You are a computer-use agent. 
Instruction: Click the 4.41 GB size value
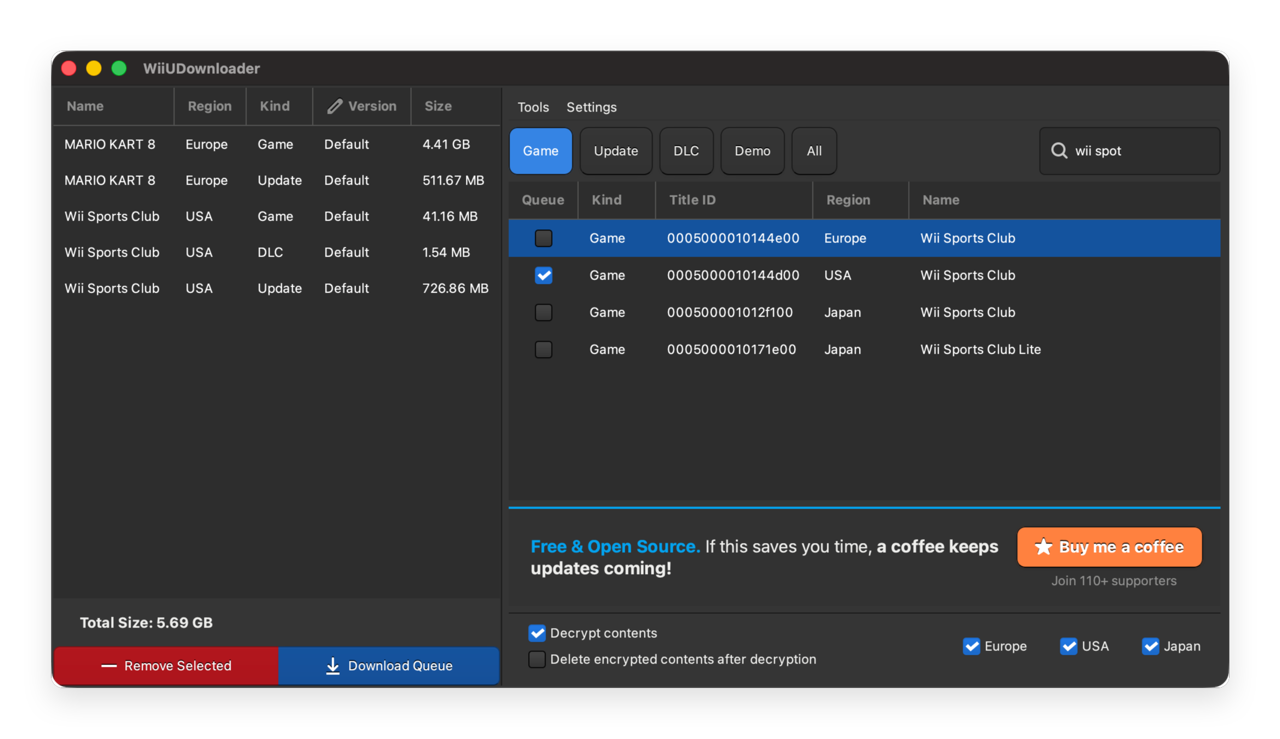tap(446, 144)
